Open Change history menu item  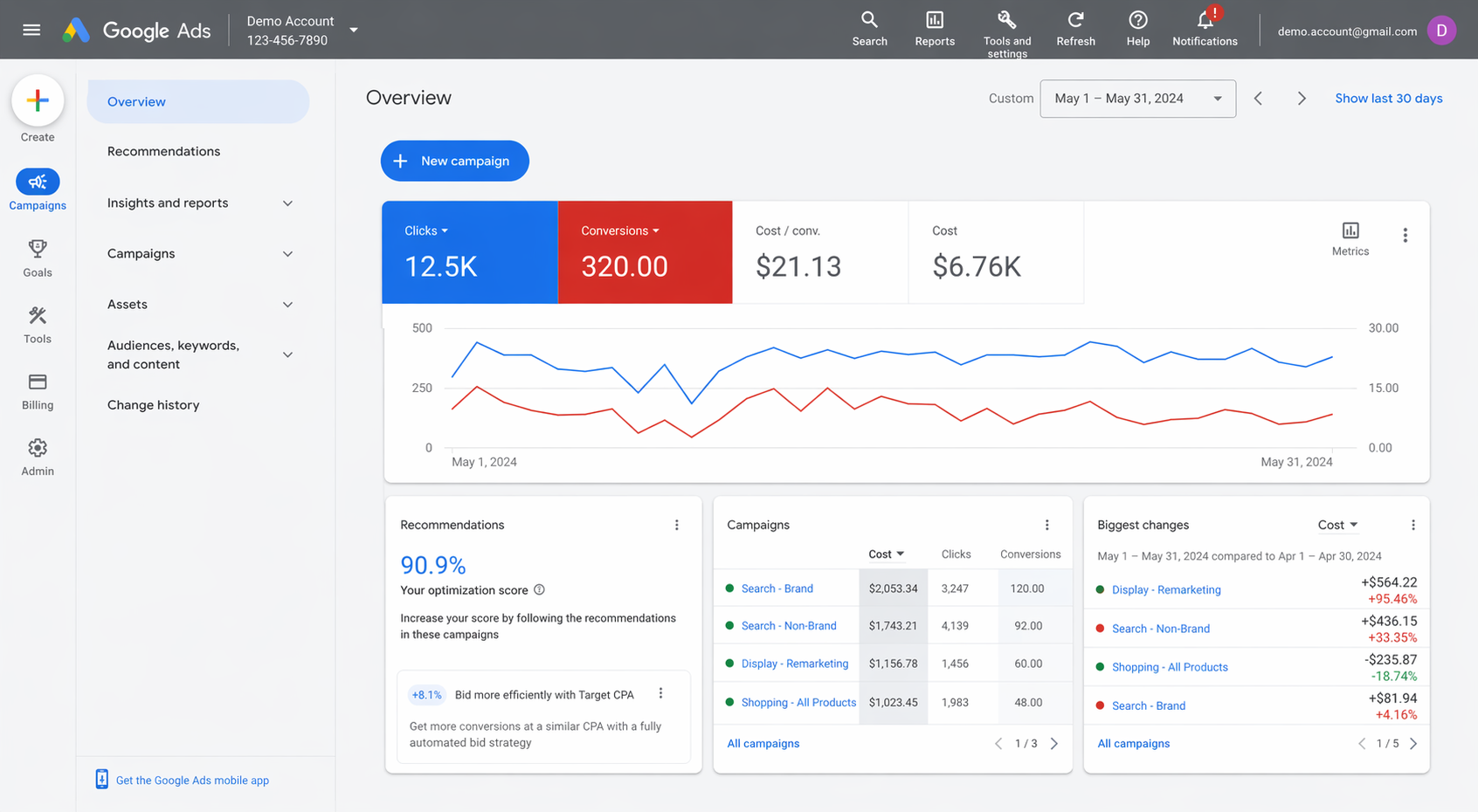click(x=153, y=405)
